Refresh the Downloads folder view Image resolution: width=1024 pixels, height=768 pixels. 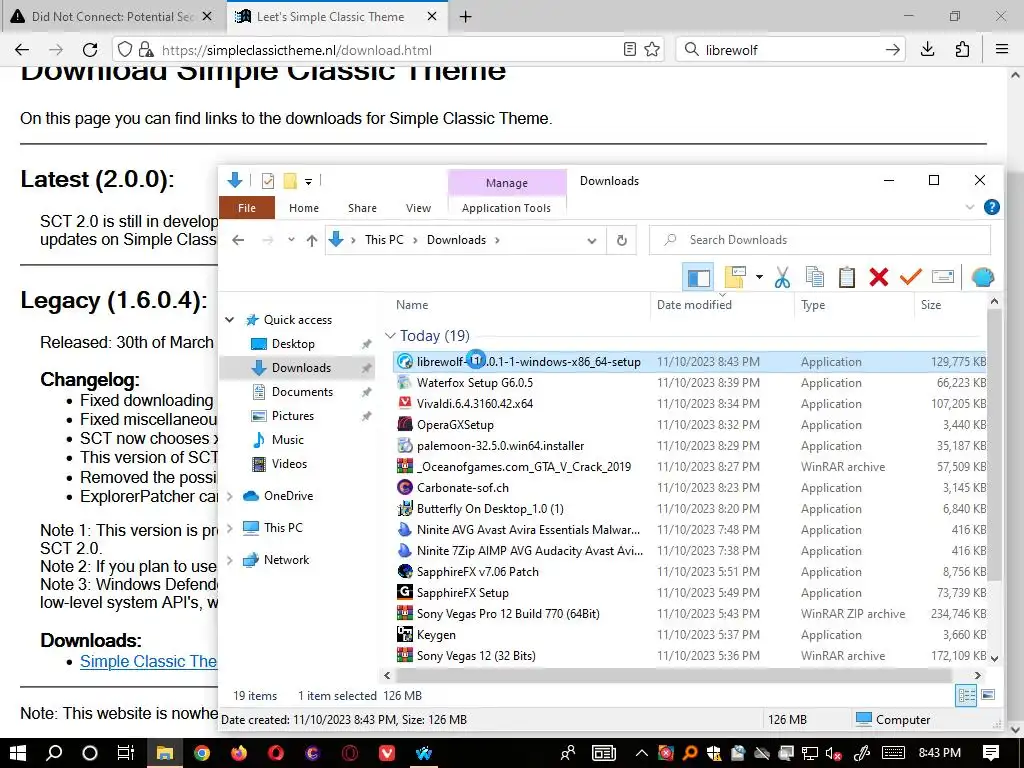[x=622, y=240]
